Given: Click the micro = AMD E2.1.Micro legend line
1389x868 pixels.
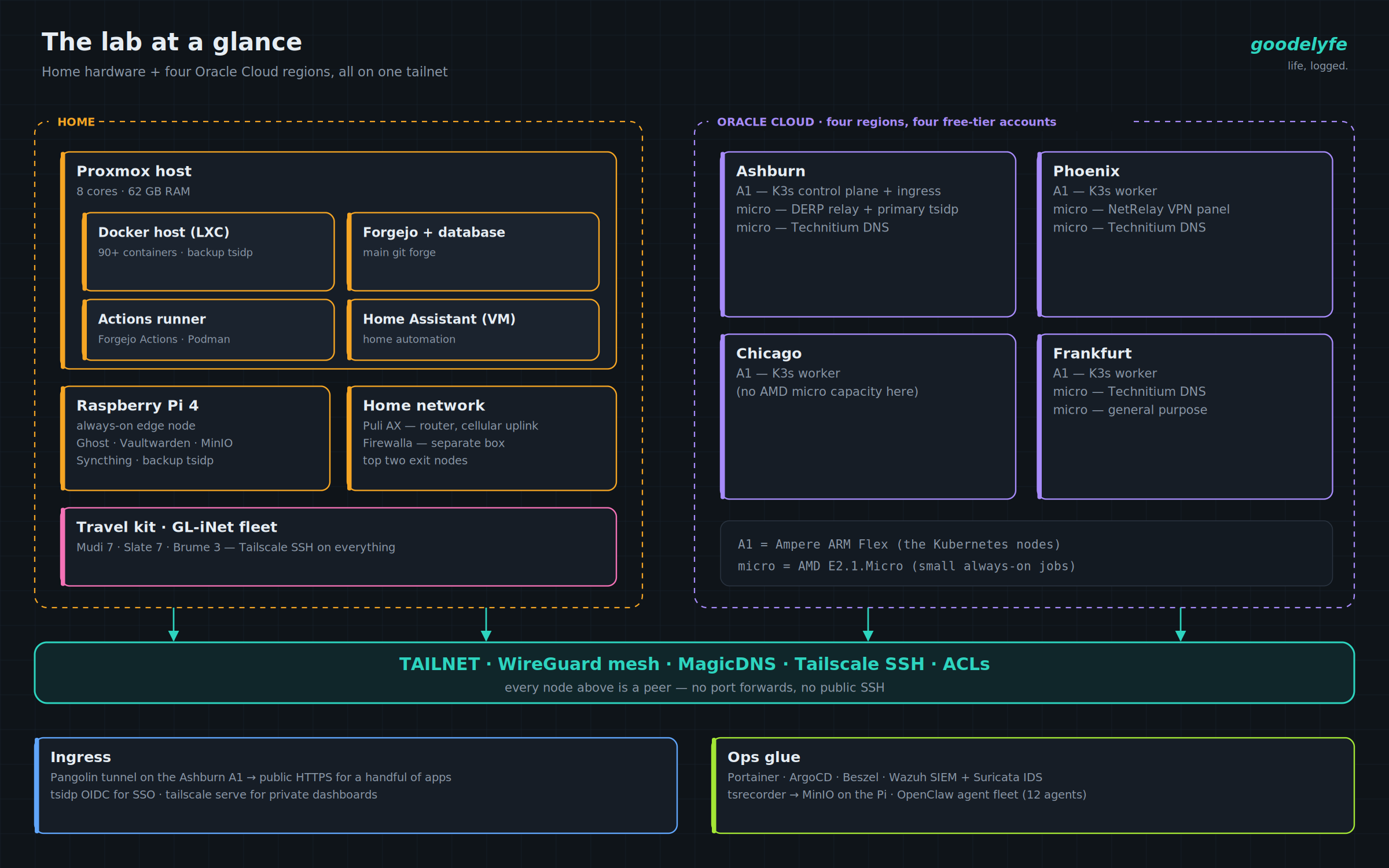Looking at the screenshot, I should (906, 566).
